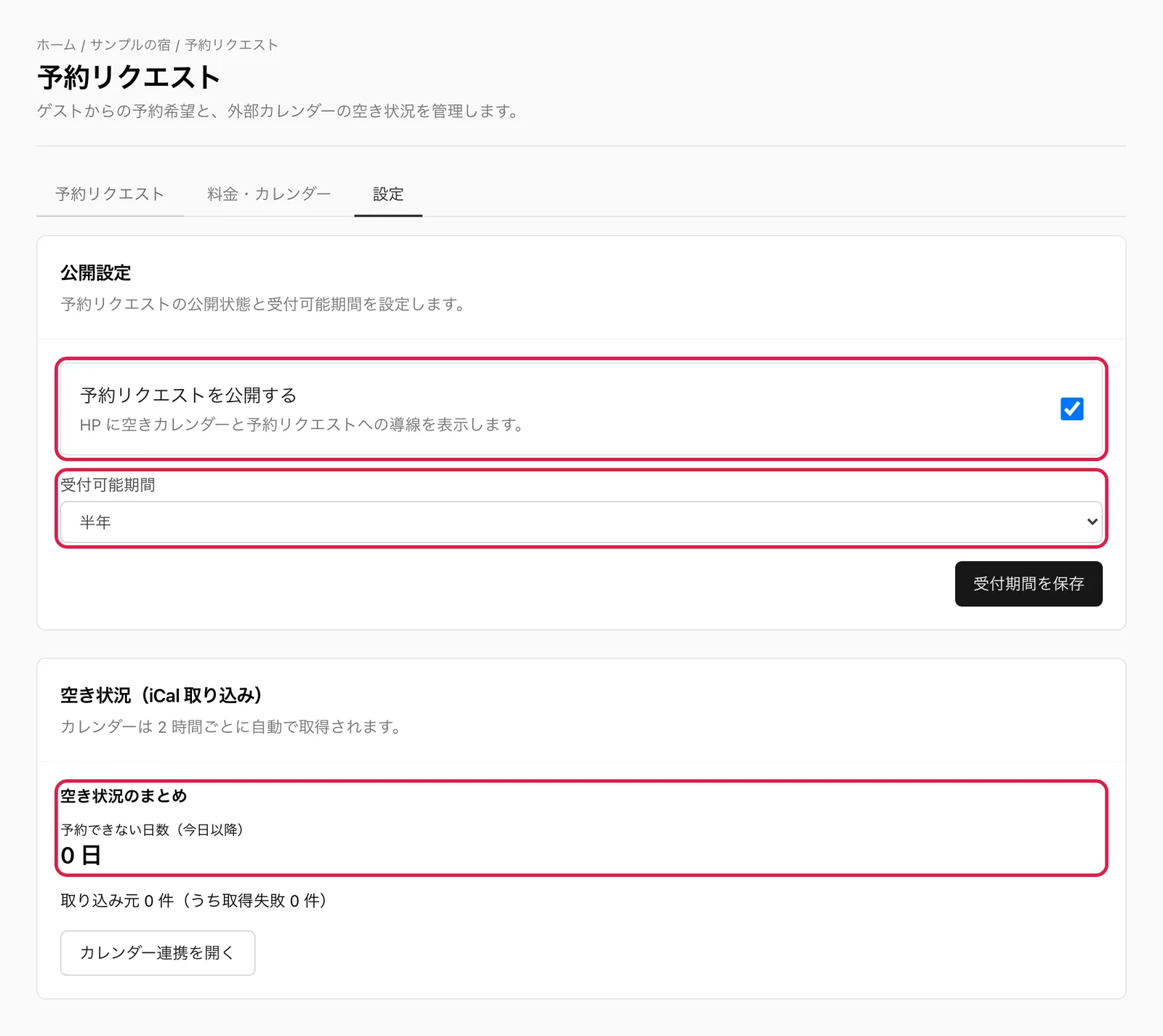
Task: Go to ホーム in the breadcrumb
Action: point(56,45)
